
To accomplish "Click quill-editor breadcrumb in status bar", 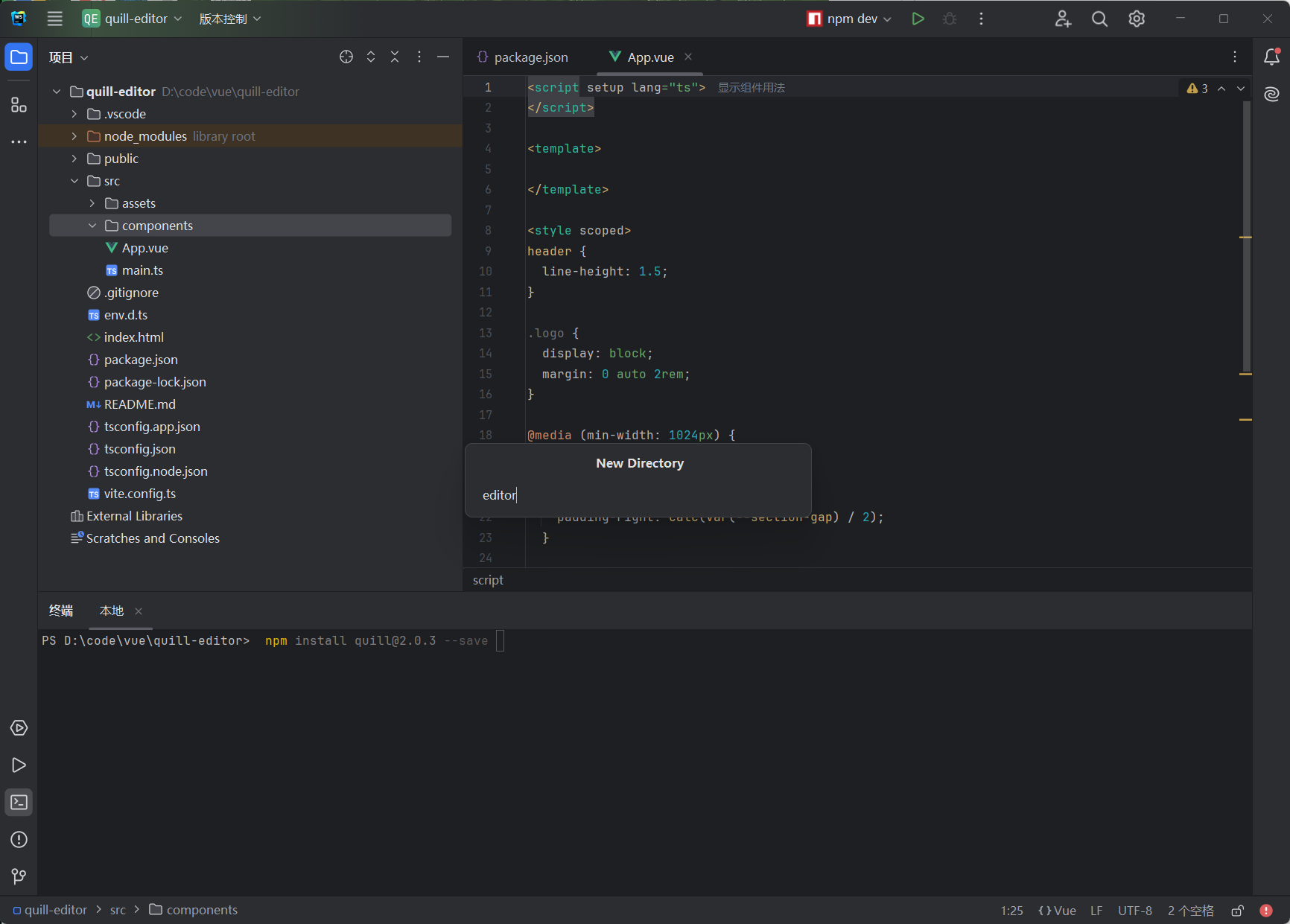I will coord(50,911).
